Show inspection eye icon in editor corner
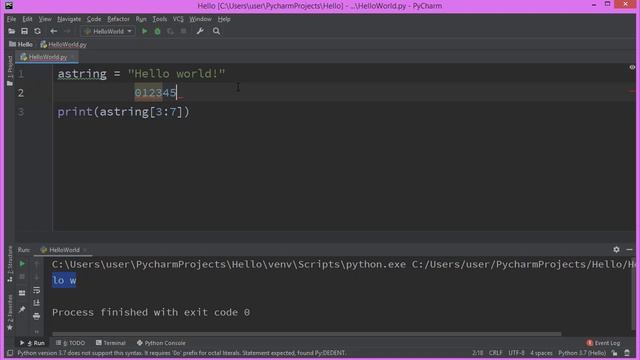 [x=632, y=67]
